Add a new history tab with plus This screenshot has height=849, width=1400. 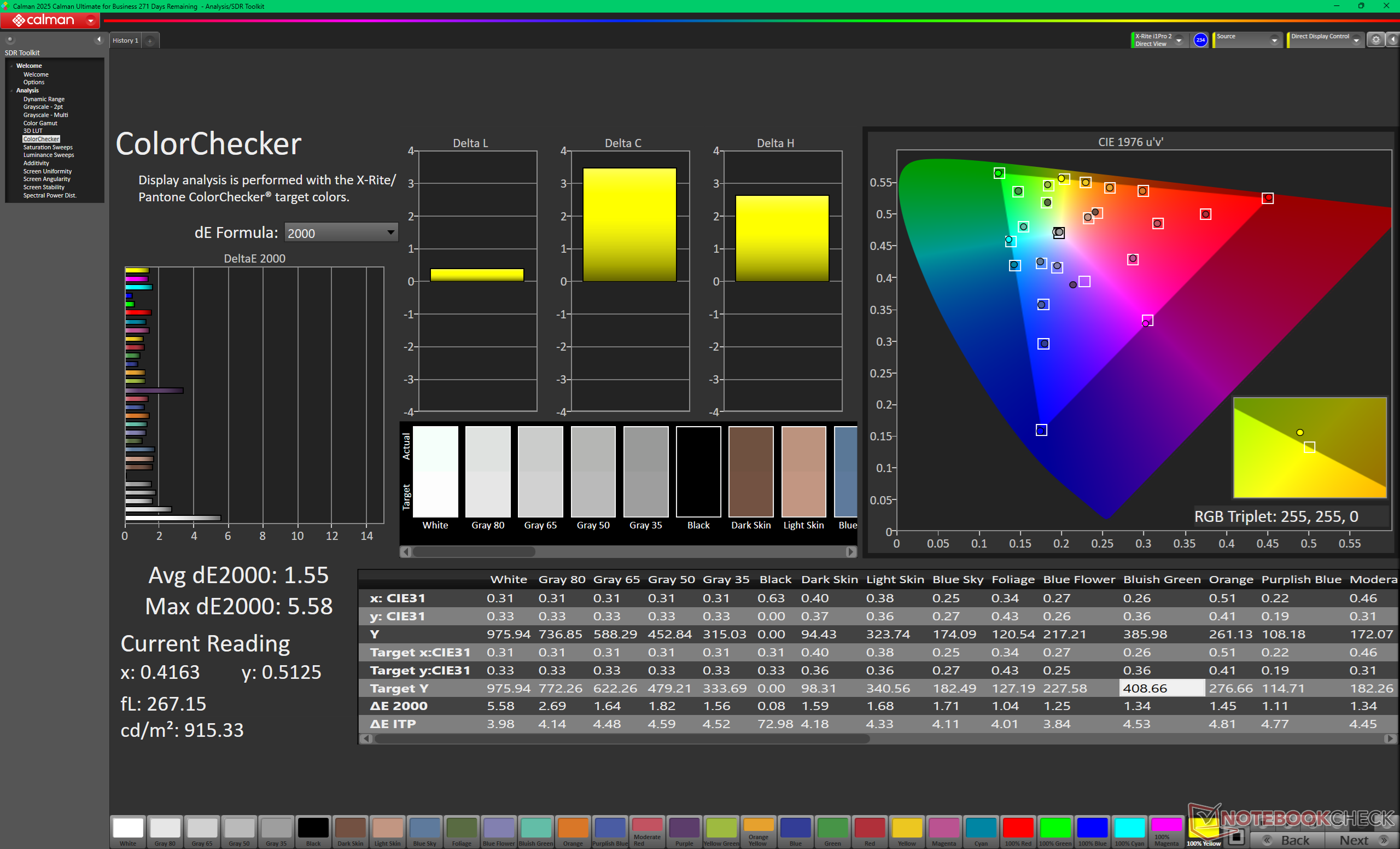coord(150,41)
